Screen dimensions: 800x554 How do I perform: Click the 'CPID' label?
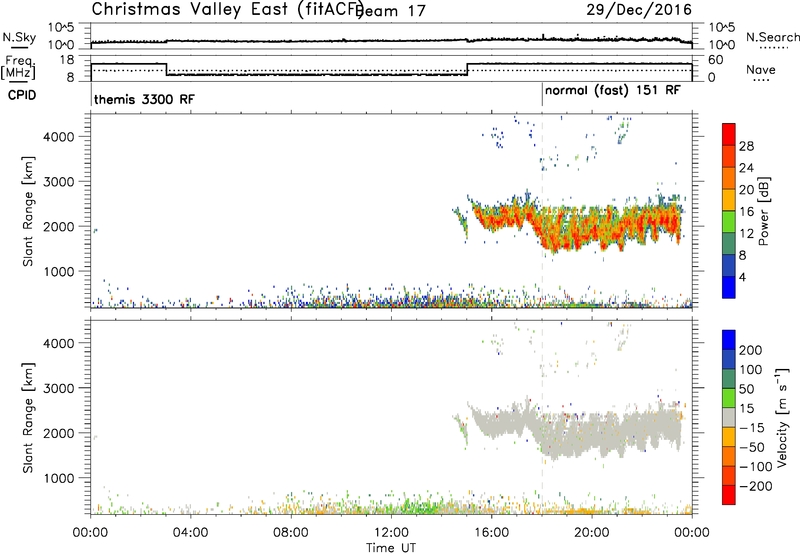[22, 95]
